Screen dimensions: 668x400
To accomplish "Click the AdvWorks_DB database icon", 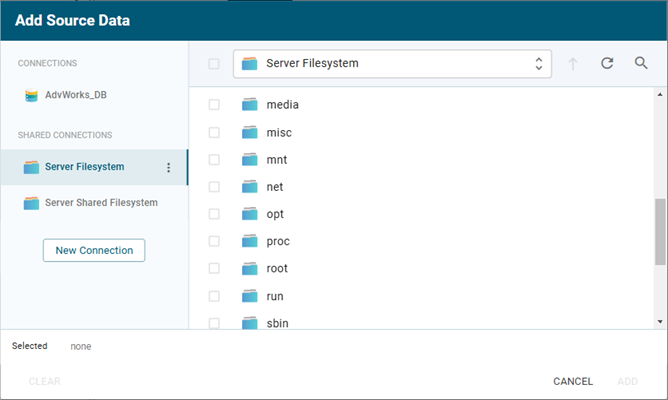I will tap(31, 96).
